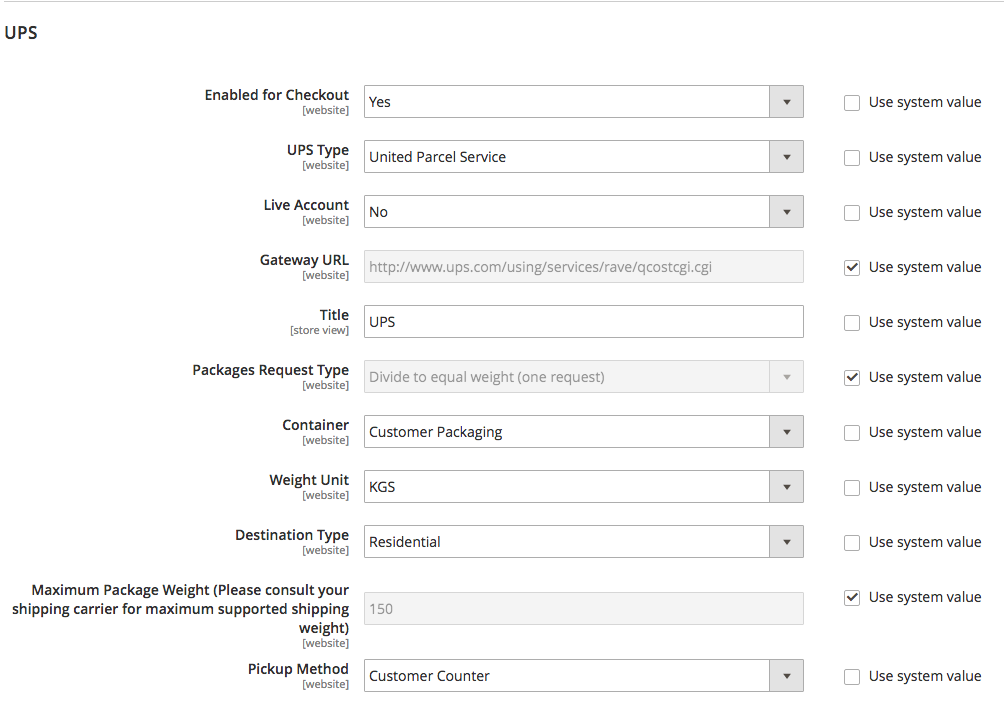Open the Live Account dropdown

tap(786, 211)
